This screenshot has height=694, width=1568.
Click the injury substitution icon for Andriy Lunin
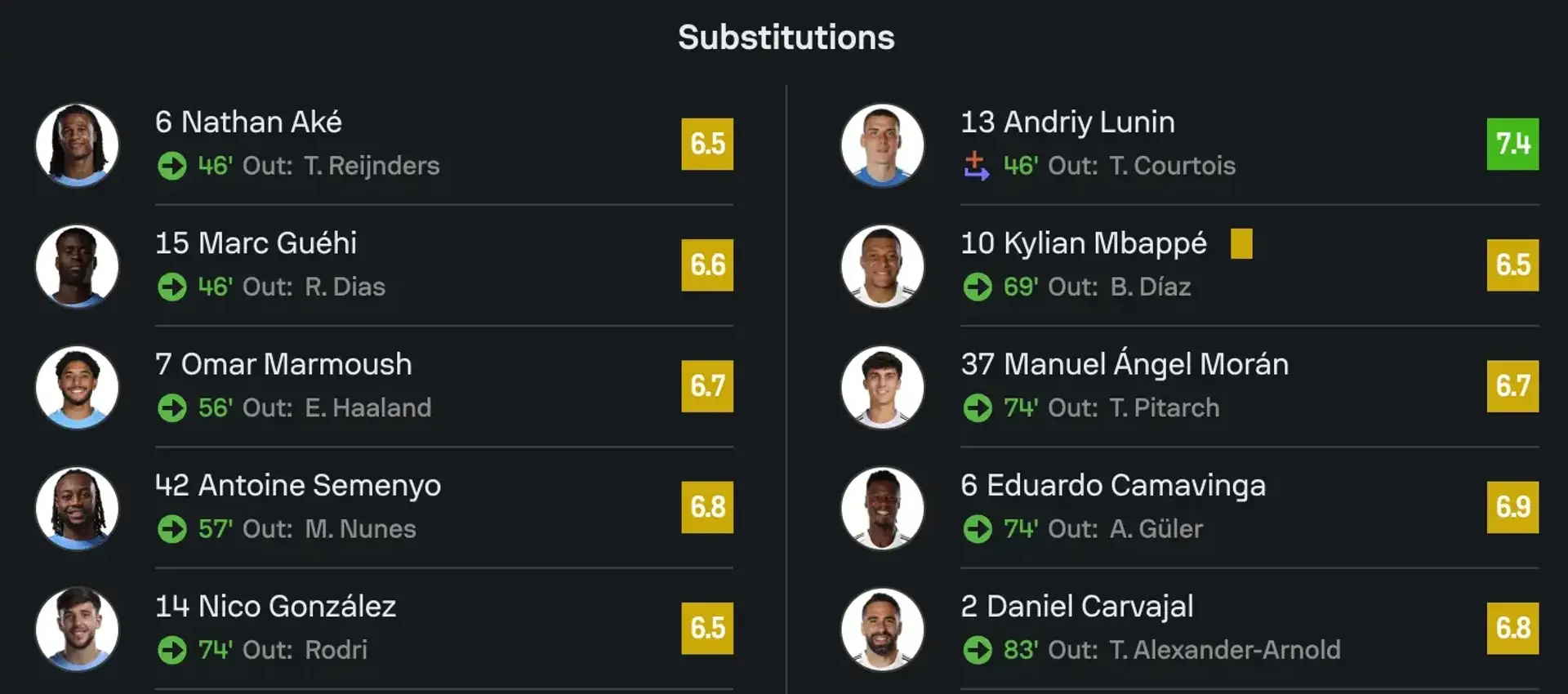[976, 166]
